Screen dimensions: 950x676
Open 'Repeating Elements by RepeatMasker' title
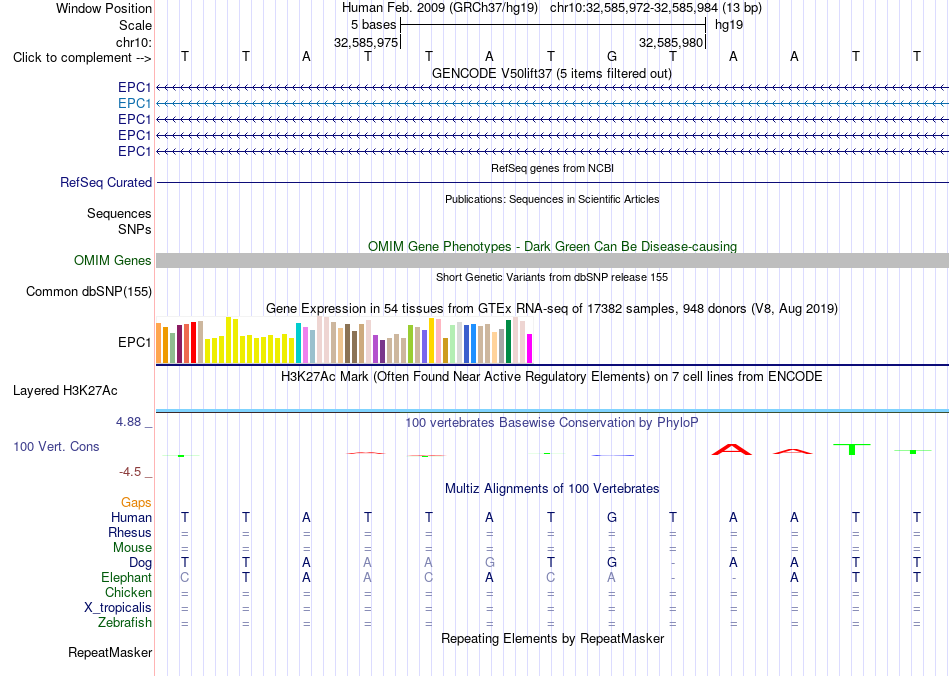(x=552, y=638)
